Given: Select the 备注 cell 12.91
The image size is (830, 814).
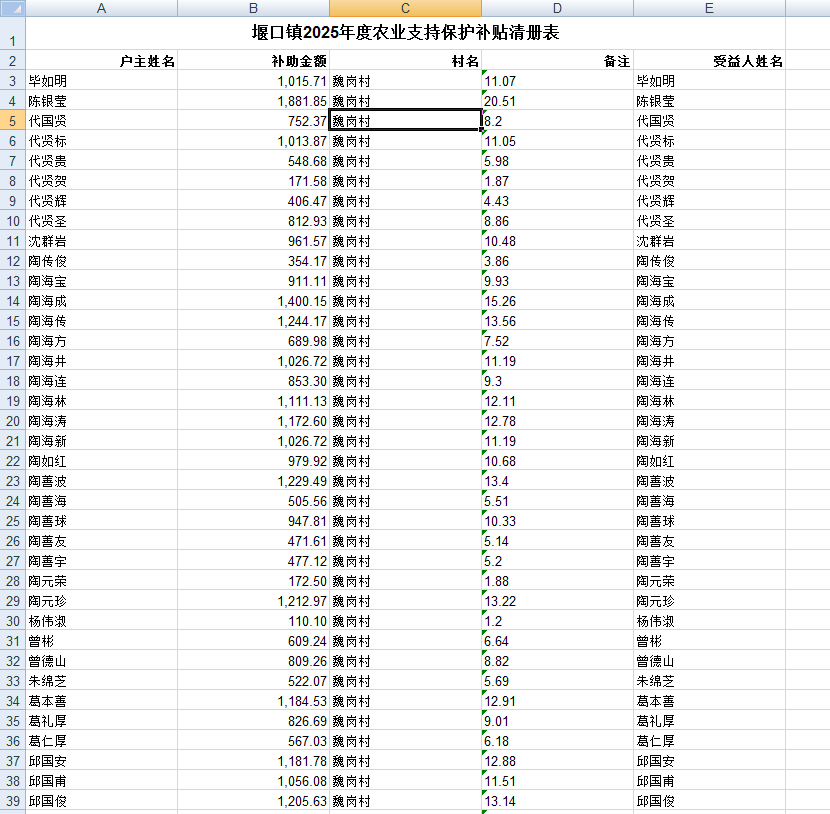Looking at the screenshot, I should (557, 701).
